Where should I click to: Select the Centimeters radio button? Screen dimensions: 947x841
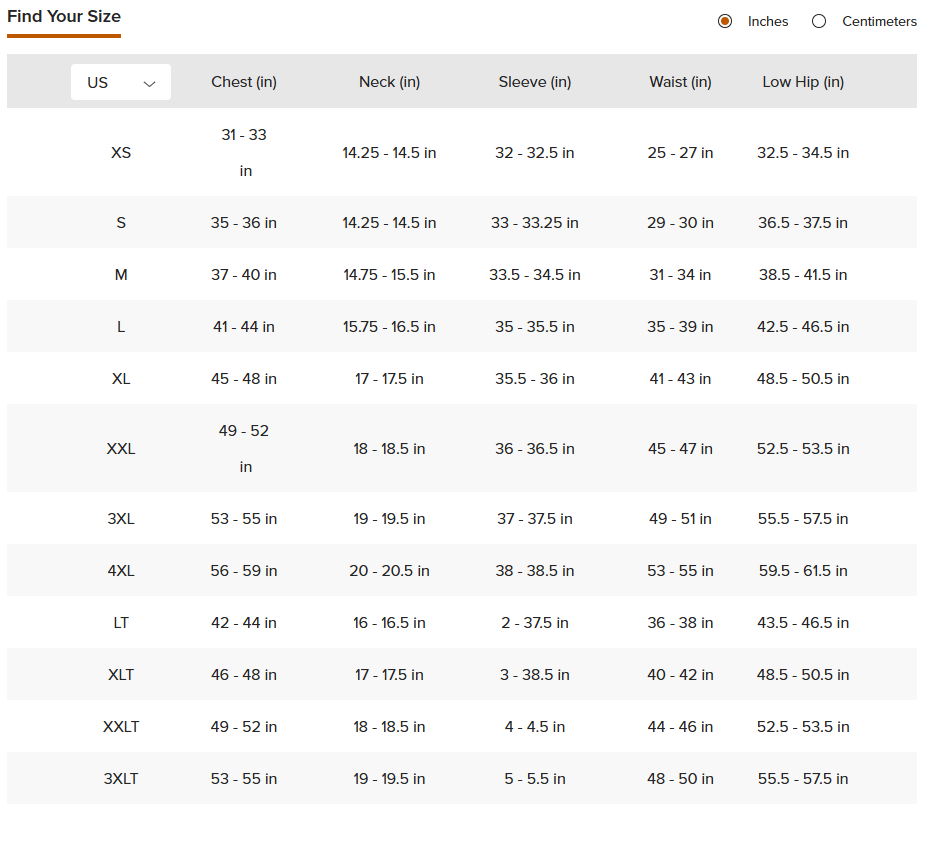(818, 21)
